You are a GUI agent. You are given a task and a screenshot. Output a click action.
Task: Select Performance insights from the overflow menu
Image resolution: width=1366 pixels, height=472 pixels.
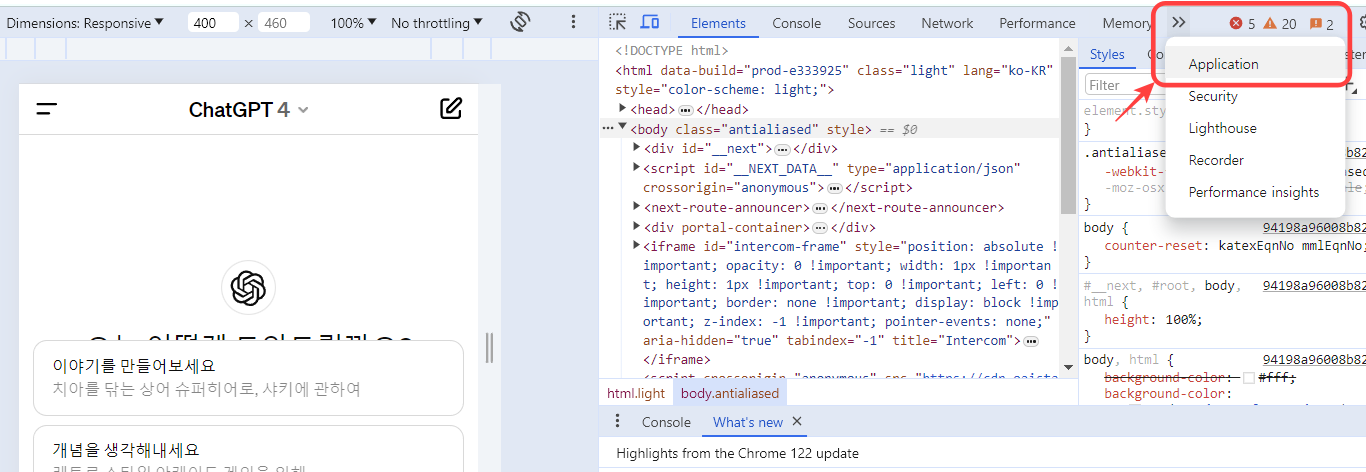[1257, 192]
